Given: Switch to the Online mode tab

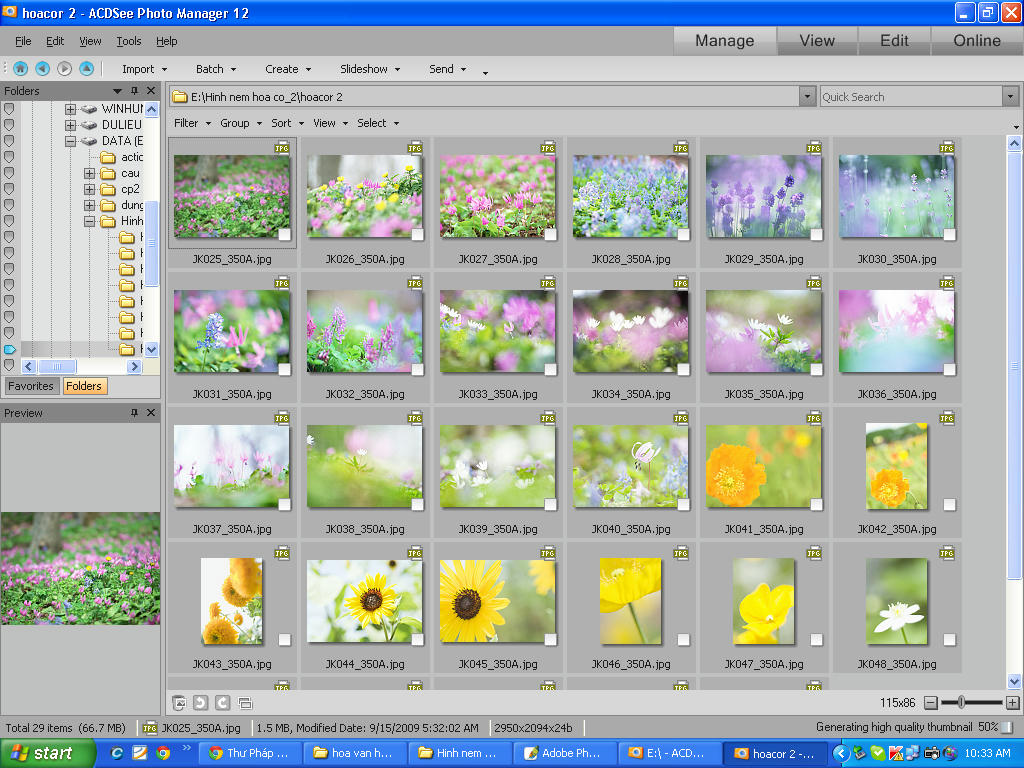Looking at the screenshot, I should tap(977, 40).
